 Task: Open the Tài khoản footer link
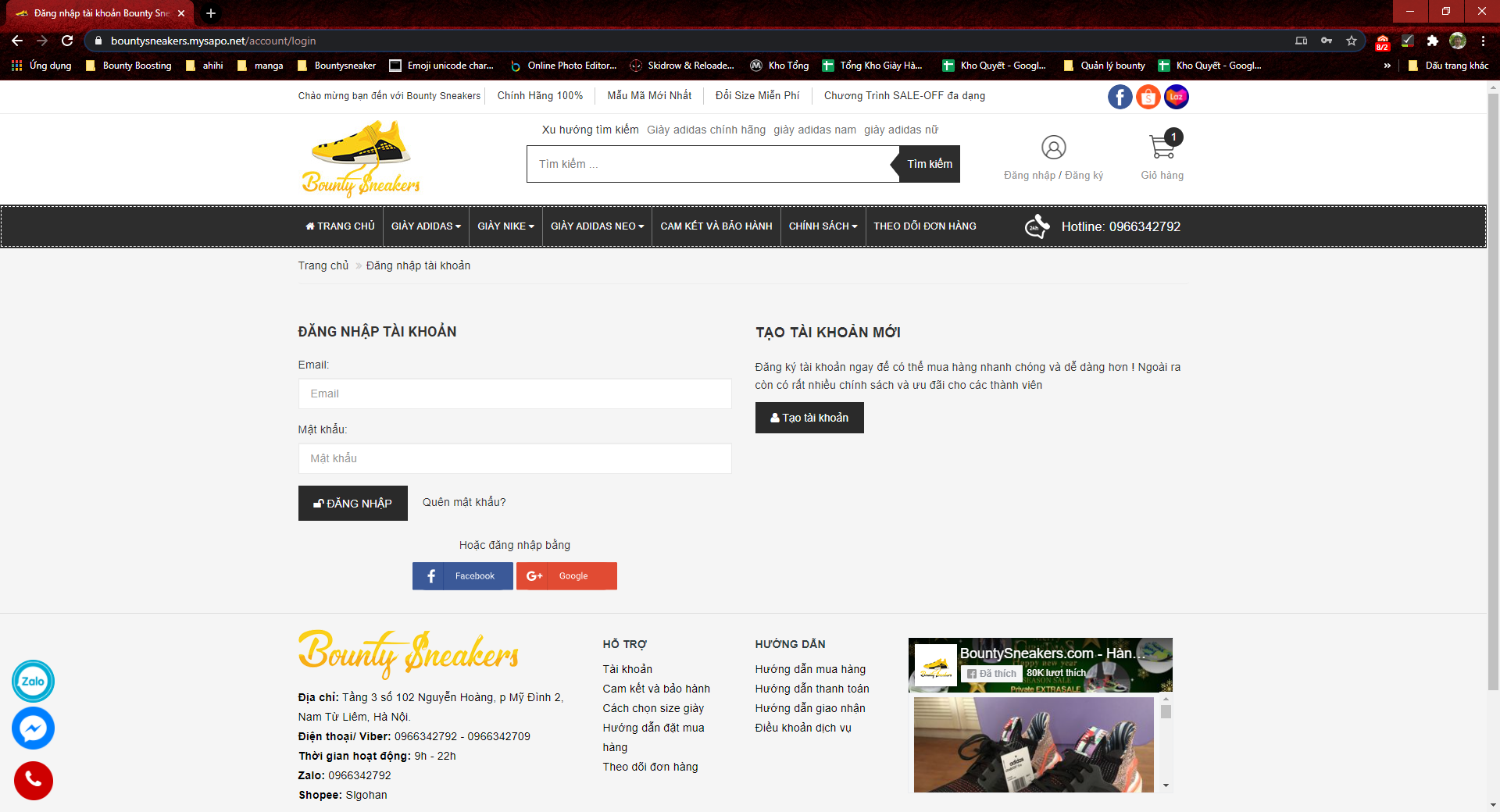(627, 669)
